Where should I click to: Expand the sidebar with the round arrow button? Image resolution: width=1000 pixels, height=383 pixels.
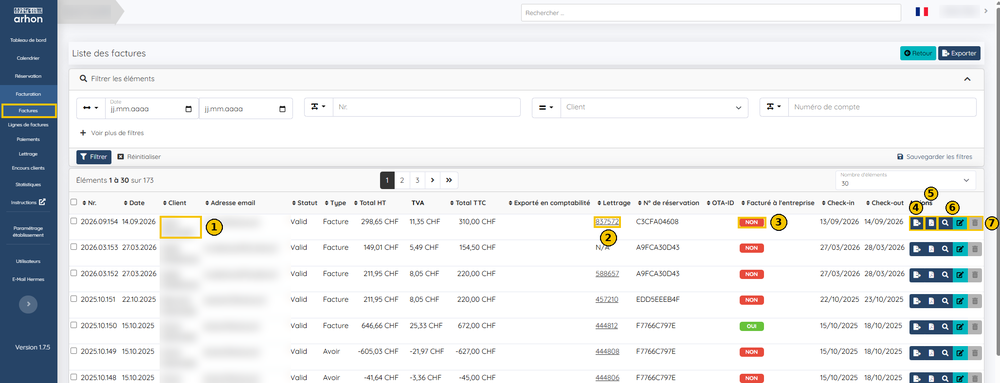(x=28, y=305)
